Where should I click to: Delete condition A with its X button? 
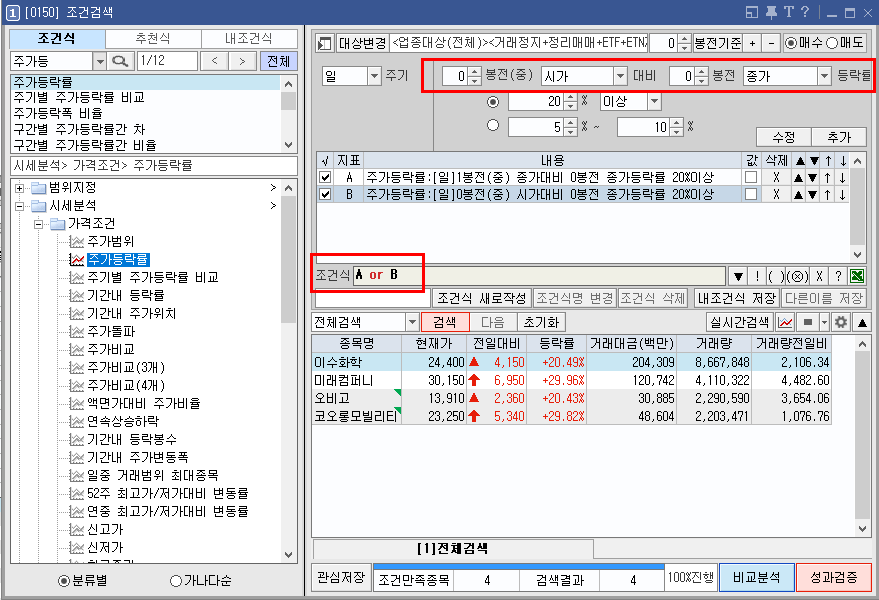click(776, 178)
